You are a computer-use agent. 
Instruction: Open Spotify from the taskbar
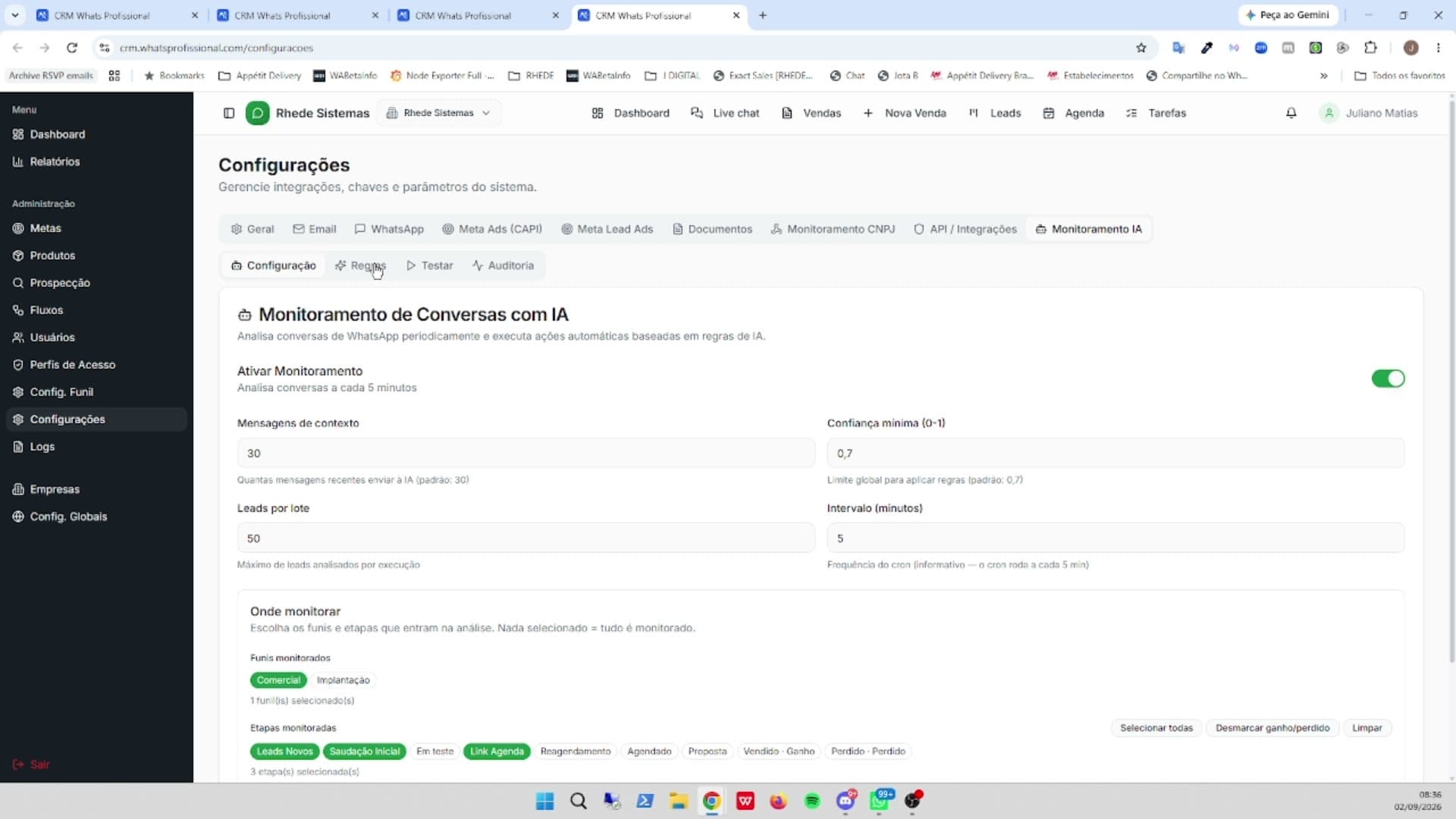812,801
